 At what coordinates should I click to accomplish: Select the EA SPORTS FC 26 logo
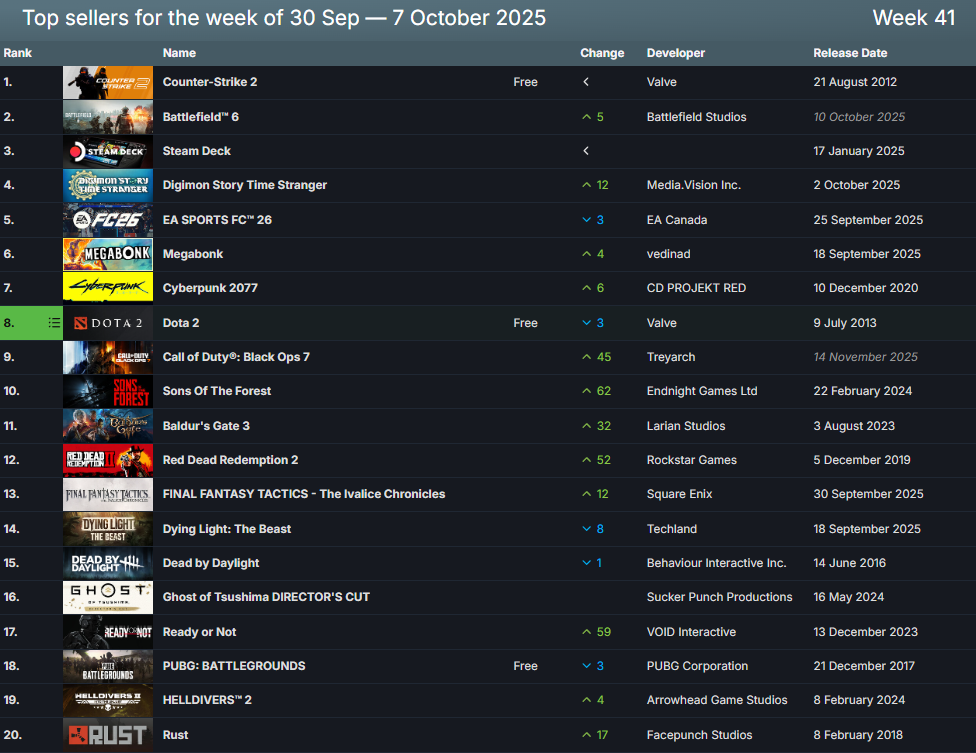click(108, 220)
